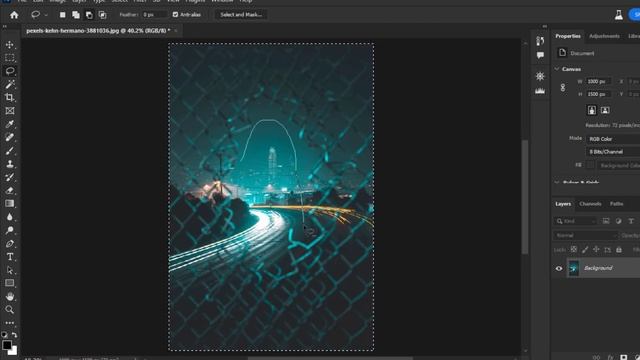Image resolution: width=640 pixels, height=360 pixels.
Task: Collapse the Canvas section
Action: [x=557, y=69]
